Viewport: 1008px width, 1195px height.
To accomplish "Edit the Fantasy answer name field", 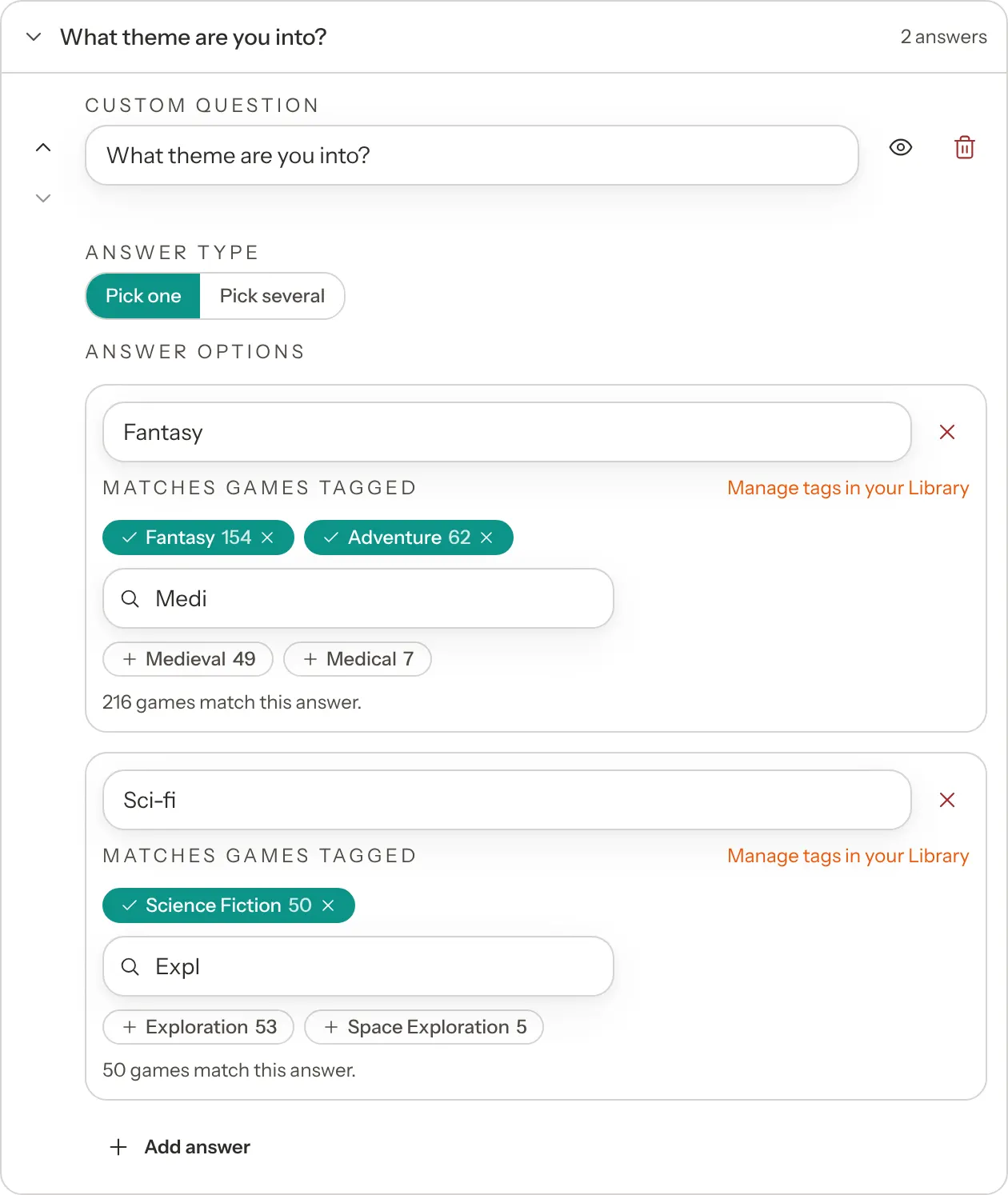I will click(x=507, y=432).
